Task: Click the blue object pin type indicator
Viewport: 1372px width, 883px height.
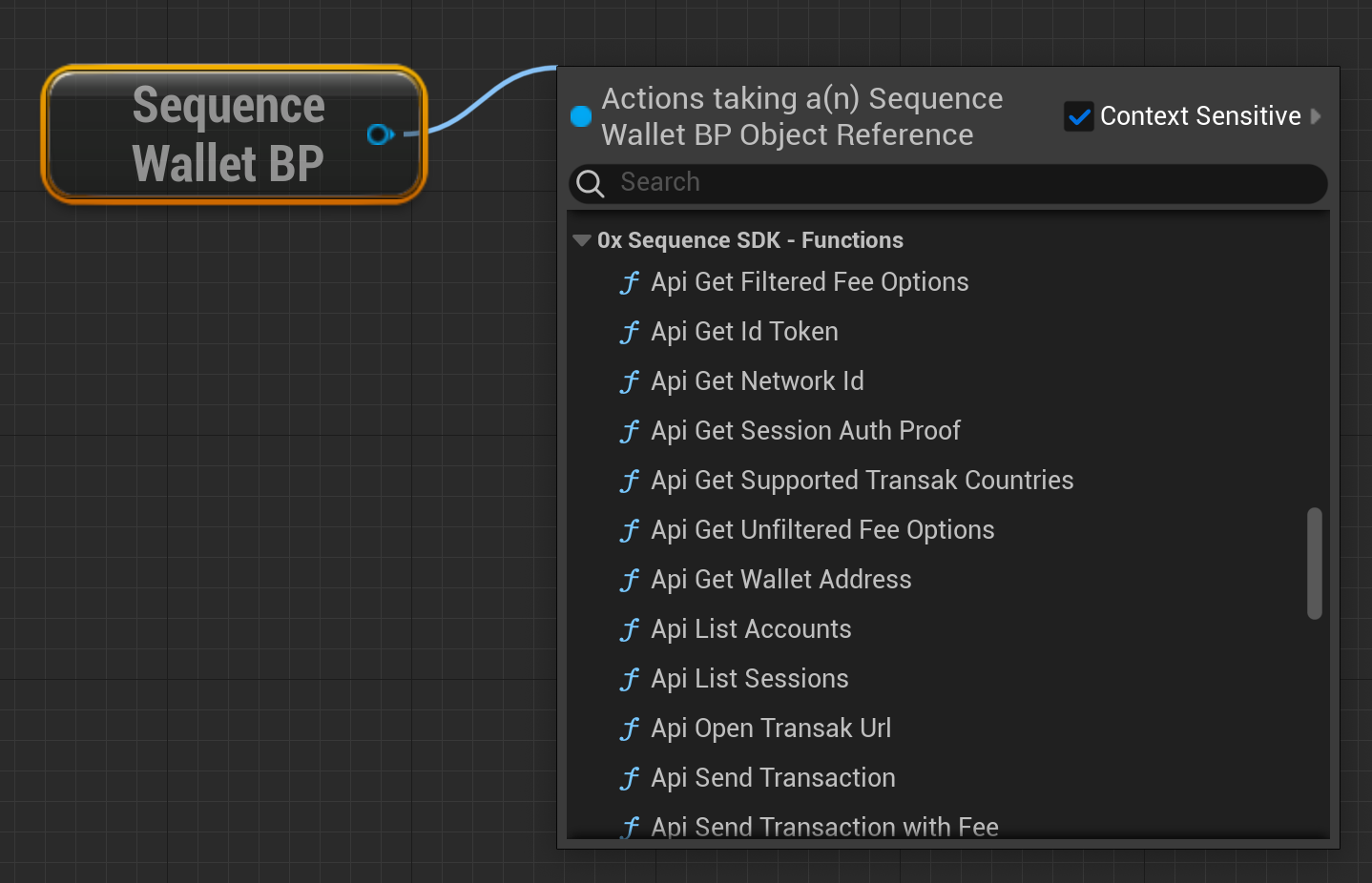Action: pyautogui.click(x=581, y=116)
